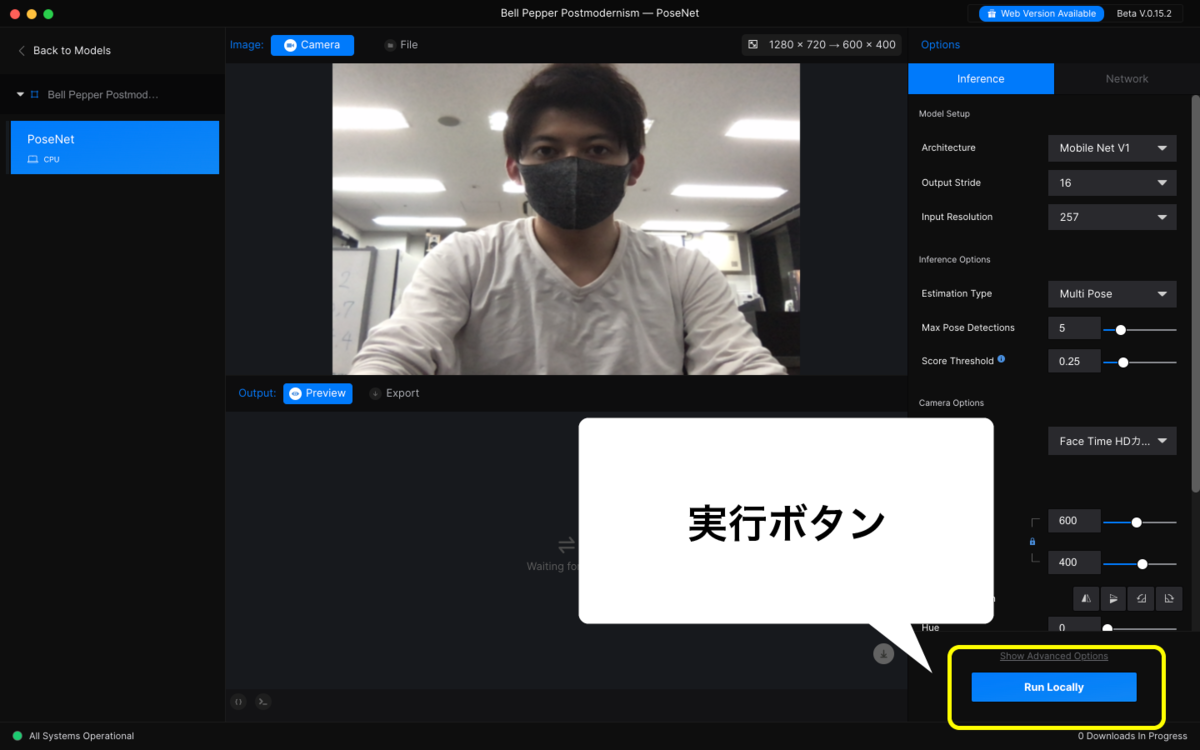Image resolution: width=1200 pixels, height=750 pixels.
Task: Toggle the aspect ratio lock
Action: (1031, 541)
